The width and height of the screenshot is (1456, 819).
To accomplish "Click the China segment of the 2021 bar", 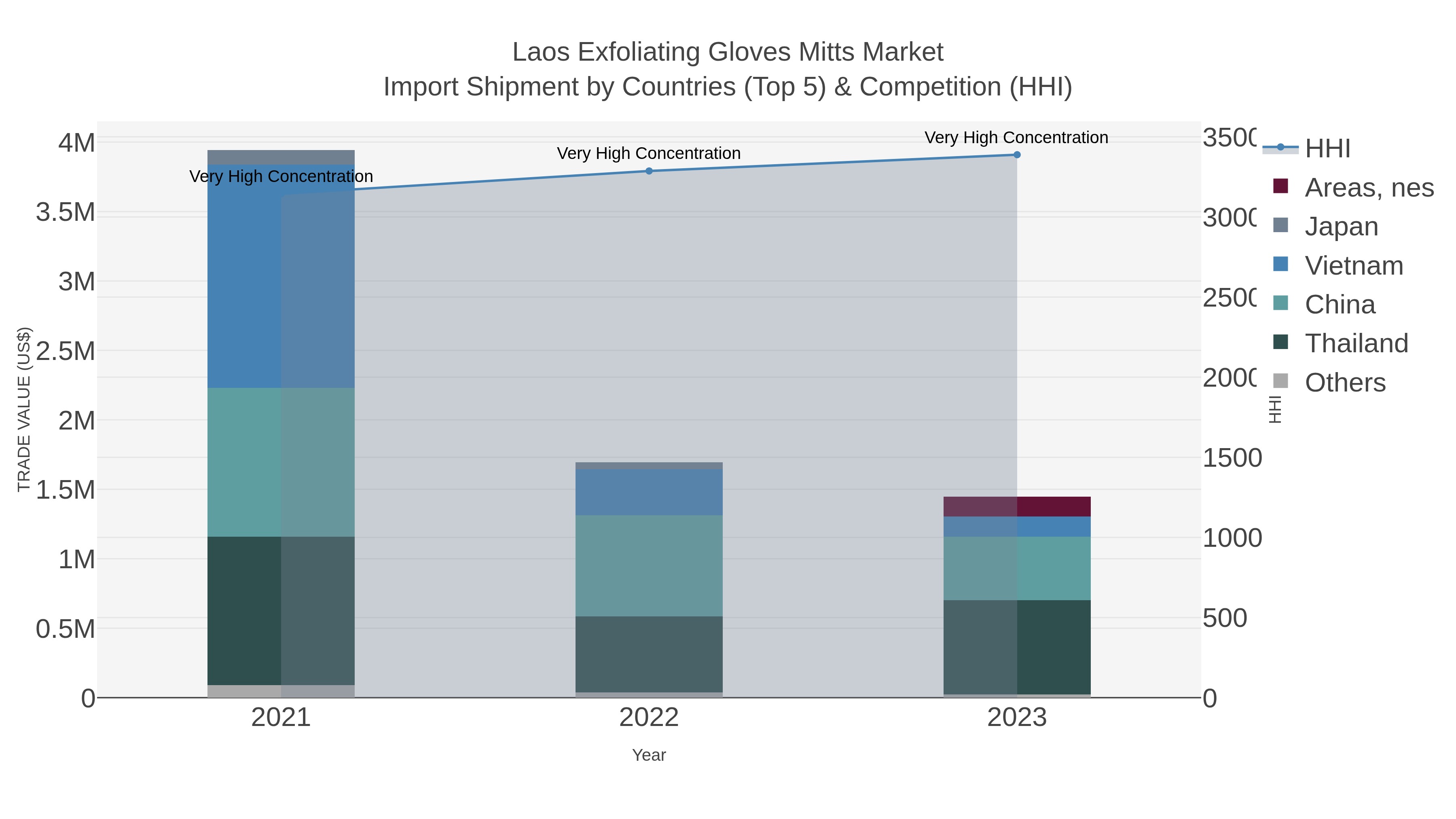I will pos(281,462).
